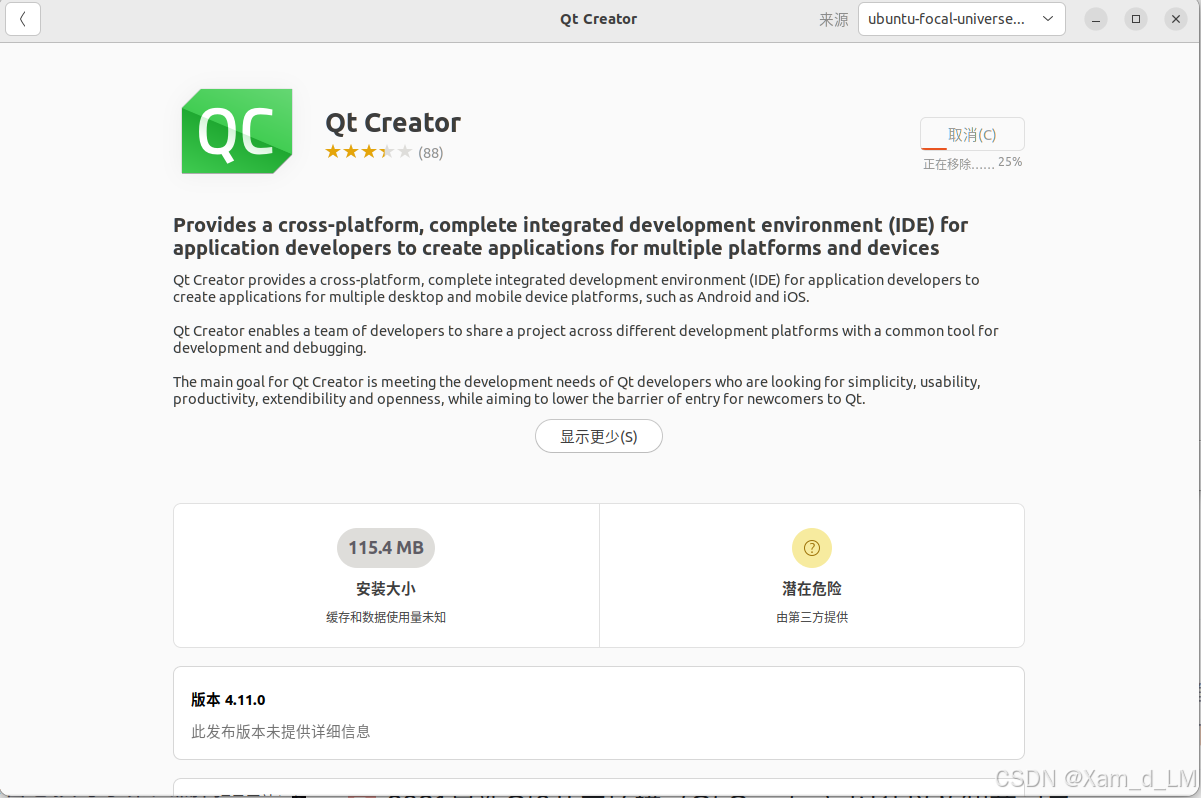Screen dimensions: 1201x798
Task: Click the 由第三方提供 caption
Action: (x=812, y=618)
